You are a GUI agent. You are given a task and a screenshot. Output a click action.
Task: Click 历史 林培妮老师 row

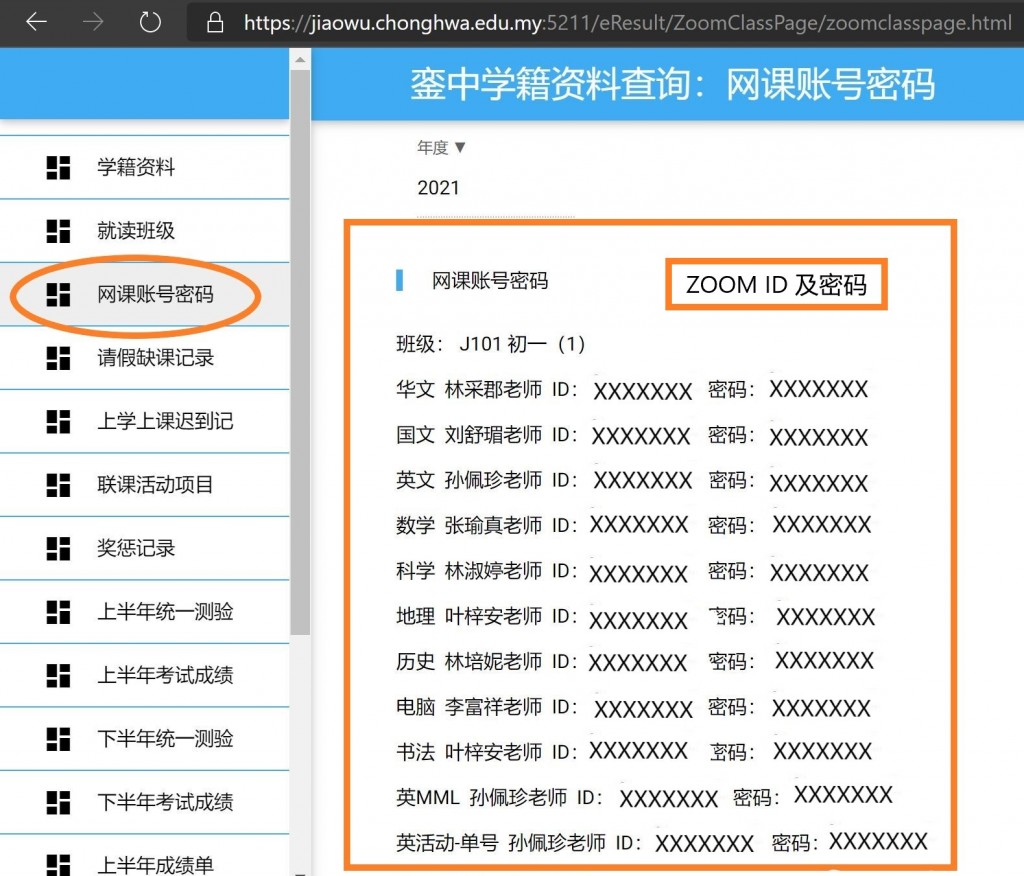point(635,662)
